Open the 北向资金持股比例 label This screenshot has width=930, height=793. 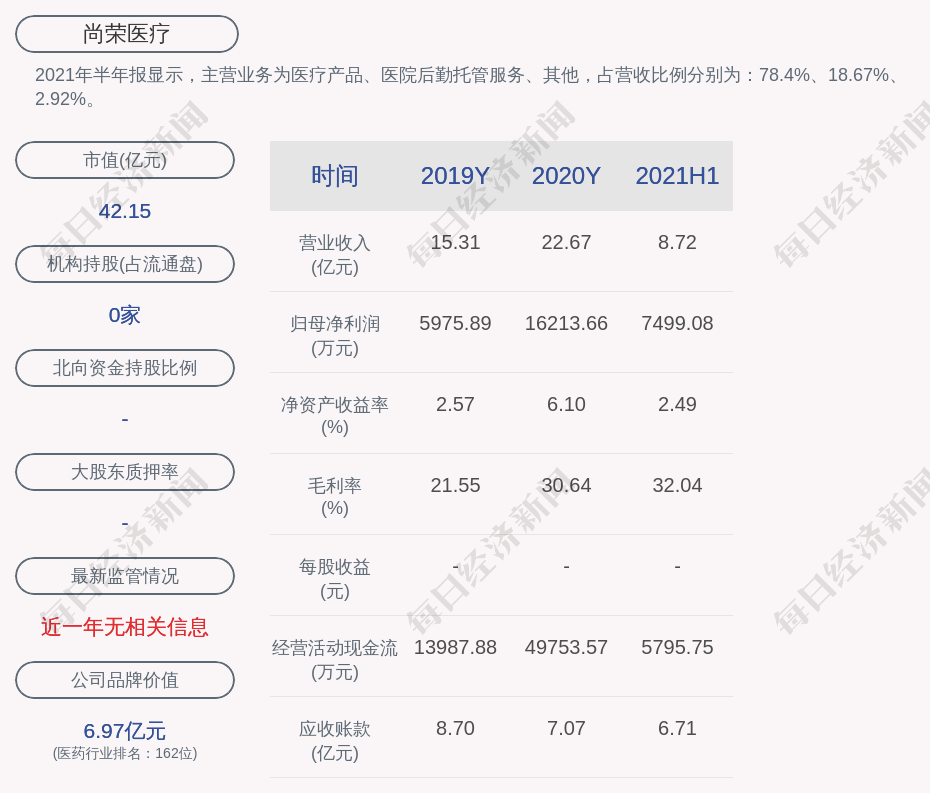[x=125, y=368]
